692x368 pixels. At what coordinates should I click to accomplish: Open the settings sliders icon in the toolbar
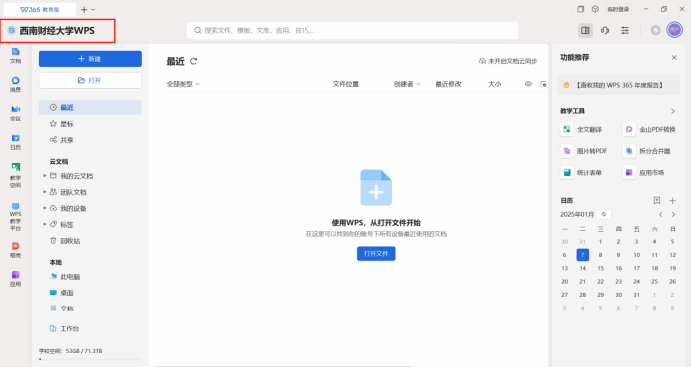(x=624, y=30)
